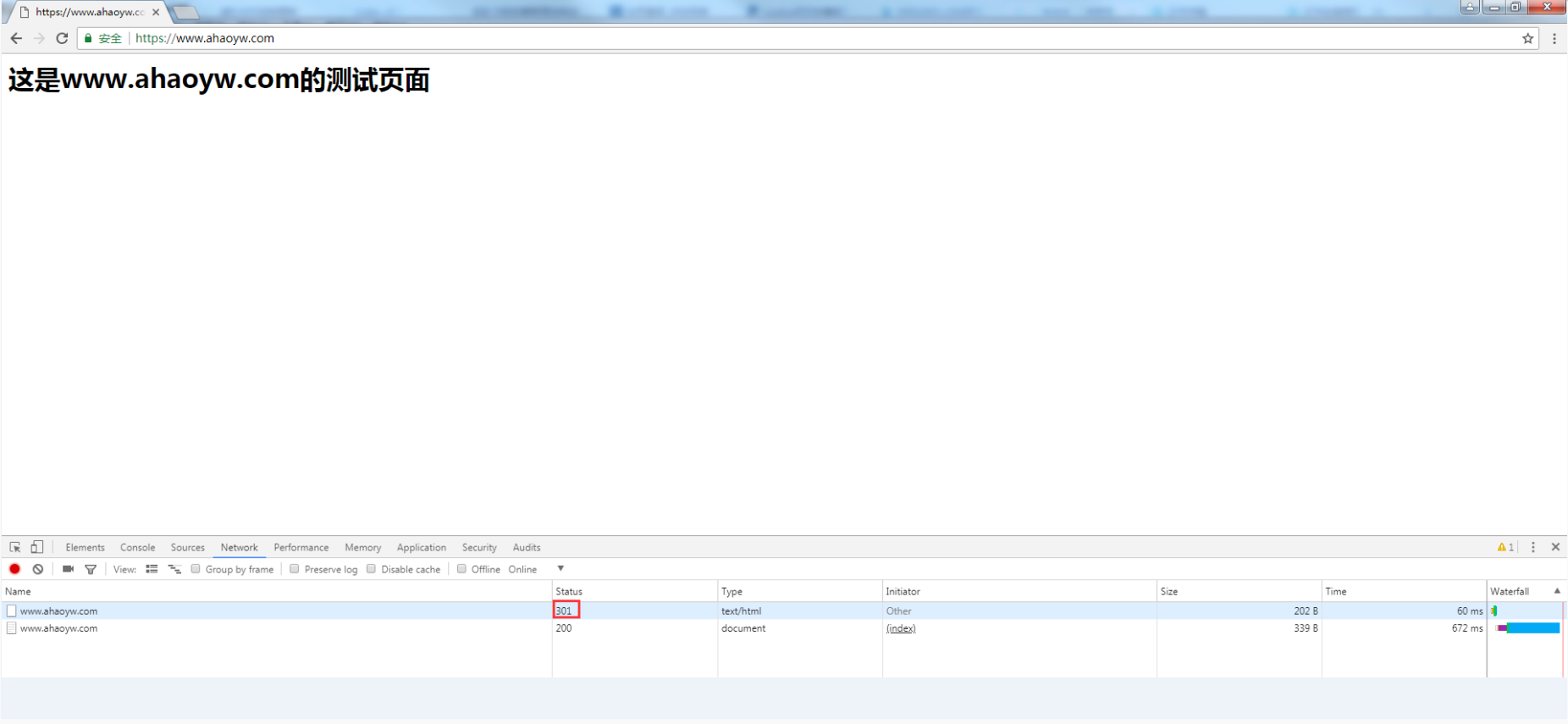Activate the inspect element picker
Image resolution: width=1568 pixels, height=724 pixels.
pyautogui.click(x=15, y=547)
